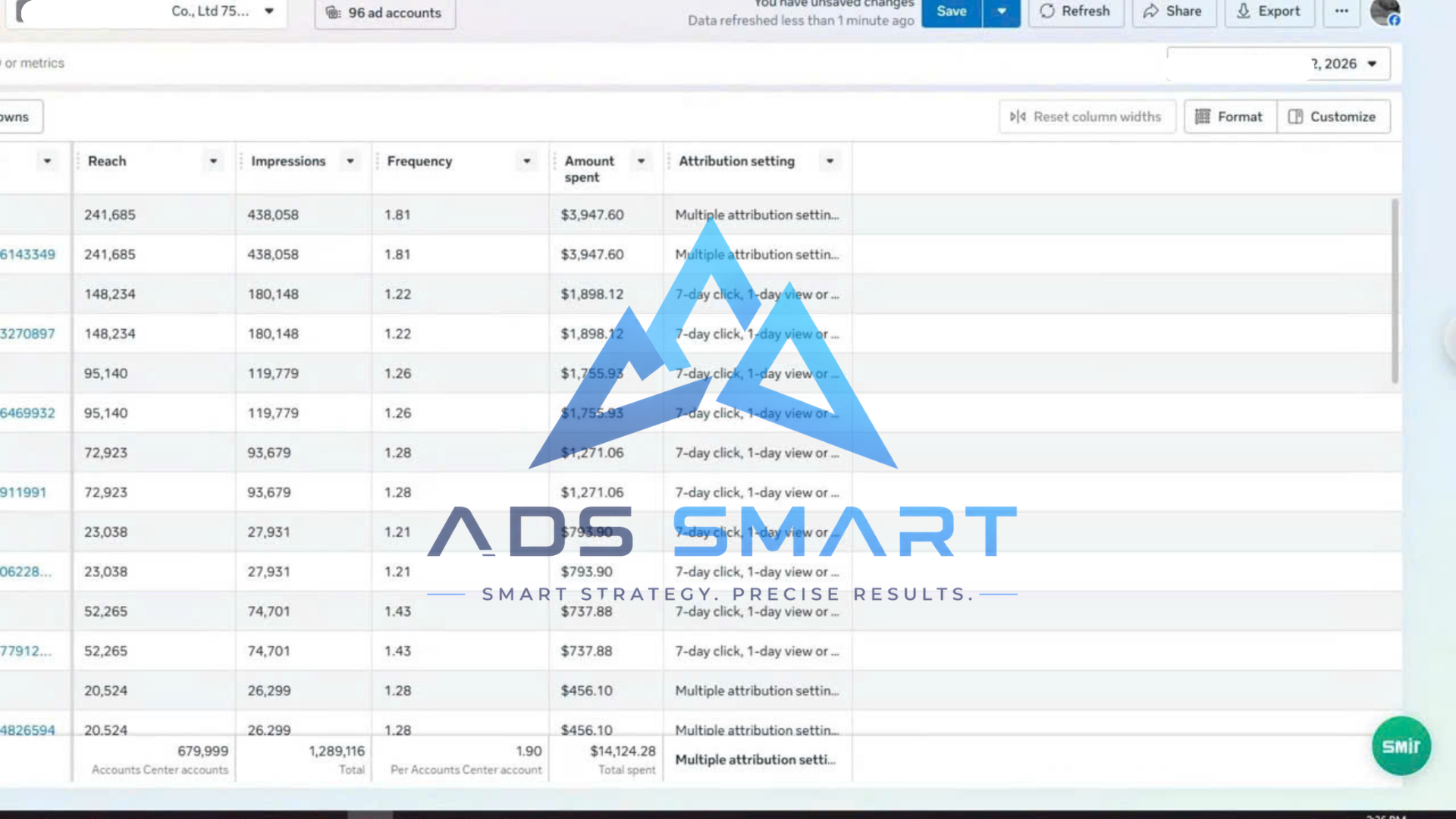The image size is (1456, 819).
Task: Click the Refresh icon button
Action: tap(1047, 11)
